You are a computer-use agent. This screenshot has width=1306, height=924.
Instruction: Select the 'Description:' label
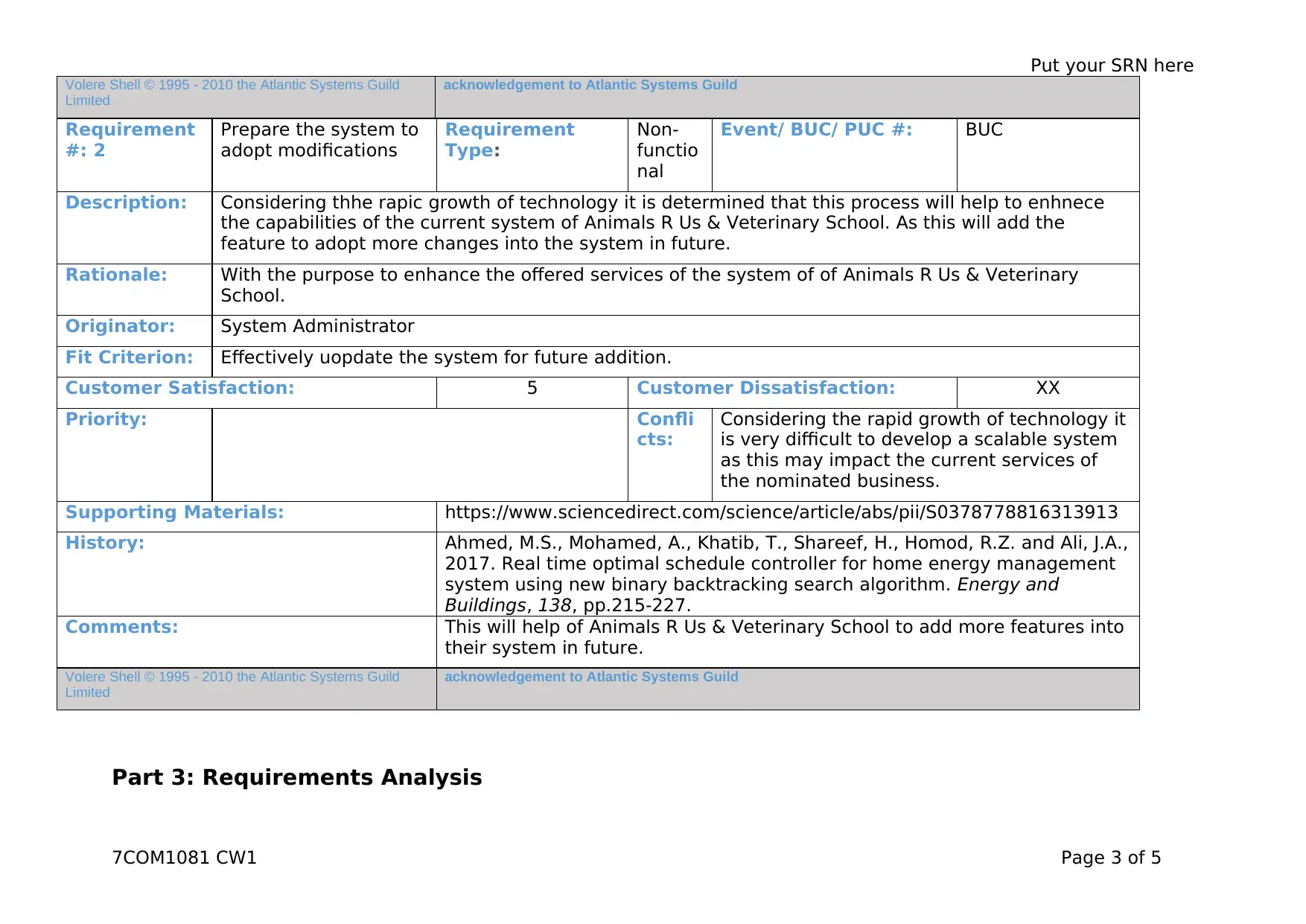(126, 203)
